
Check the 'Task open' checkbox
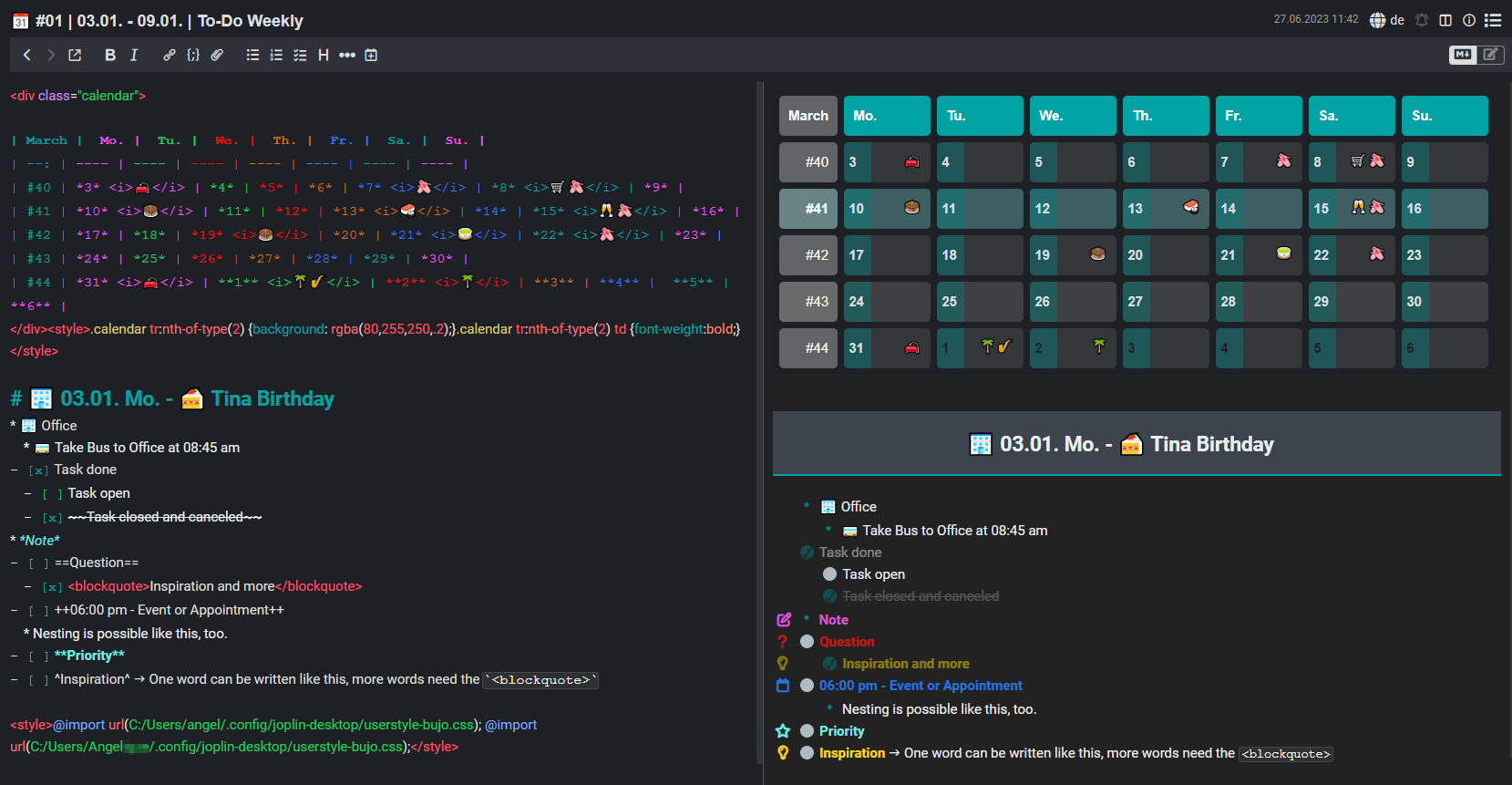pyautogui.click(x=829, y=574)
